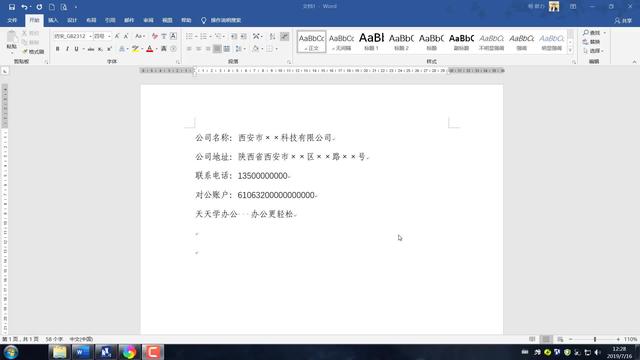Toggle underline formatting
This screenshot has width=640, height=360.
pos(76,49)
